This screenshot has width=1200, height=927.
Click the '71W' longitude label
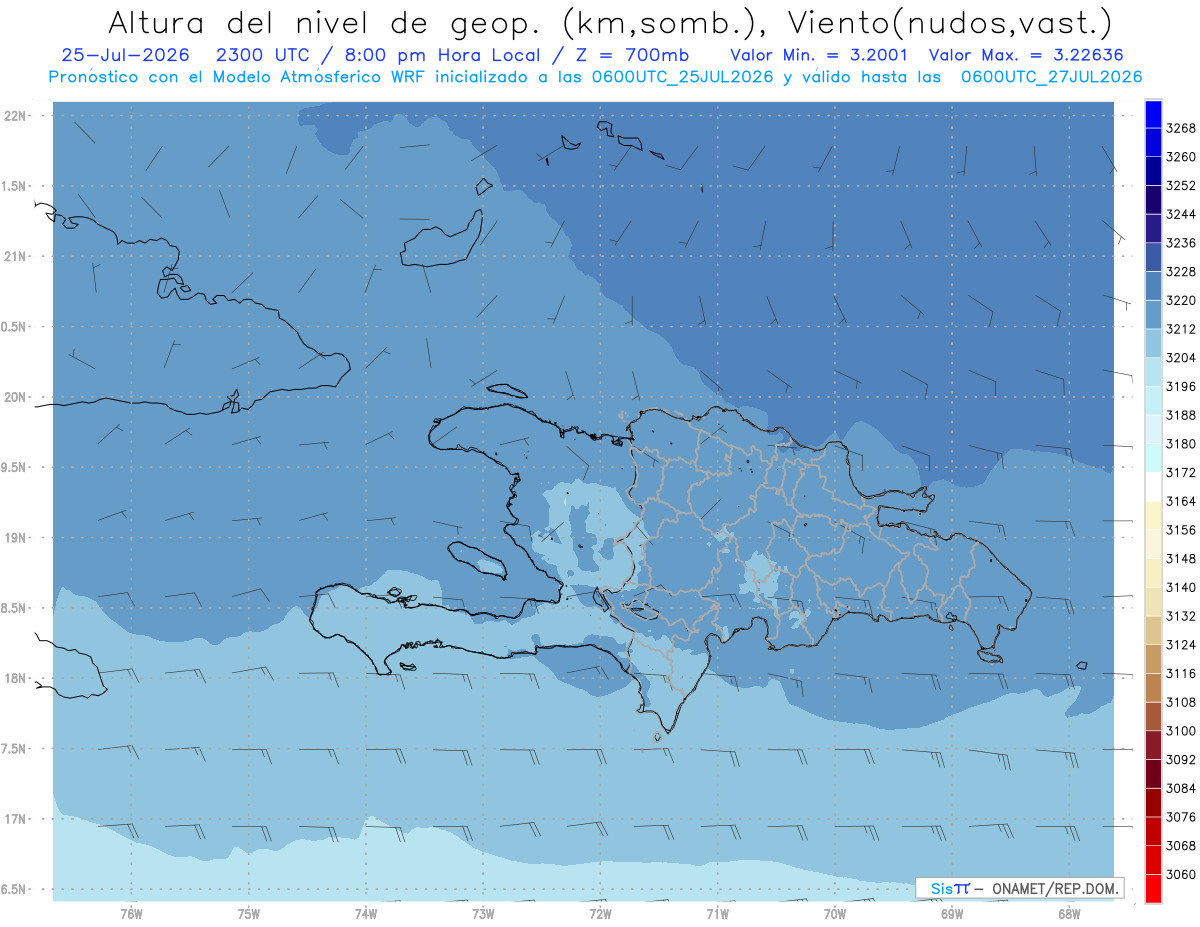tap(717, 914)
